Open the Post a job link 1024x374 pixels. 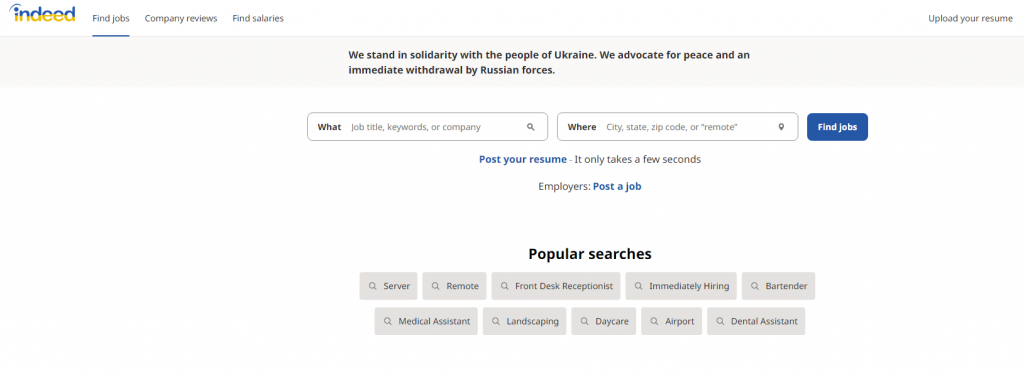[617, 186]
